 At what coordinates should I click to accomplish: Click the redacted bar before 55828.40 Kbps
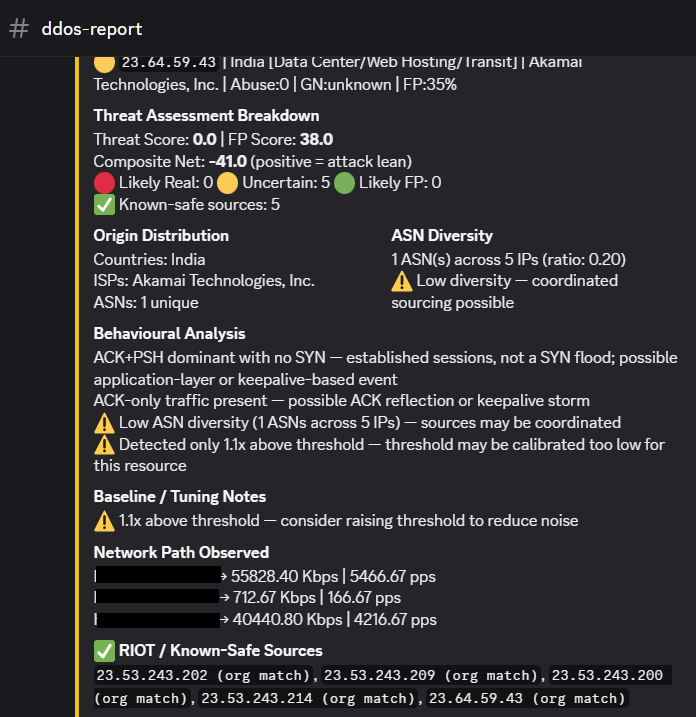click(x=157, y=576)
